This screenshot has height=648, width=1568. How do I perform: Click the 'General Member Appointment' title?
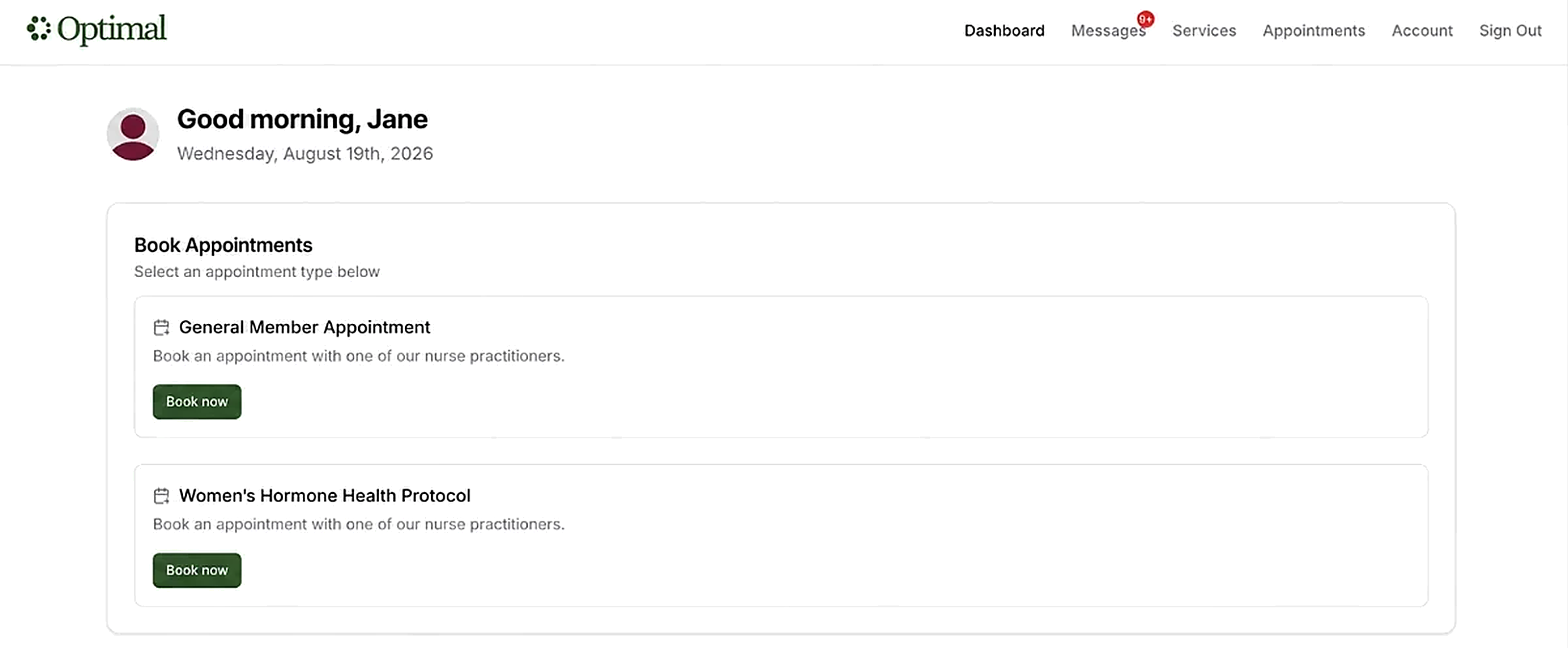304,327
